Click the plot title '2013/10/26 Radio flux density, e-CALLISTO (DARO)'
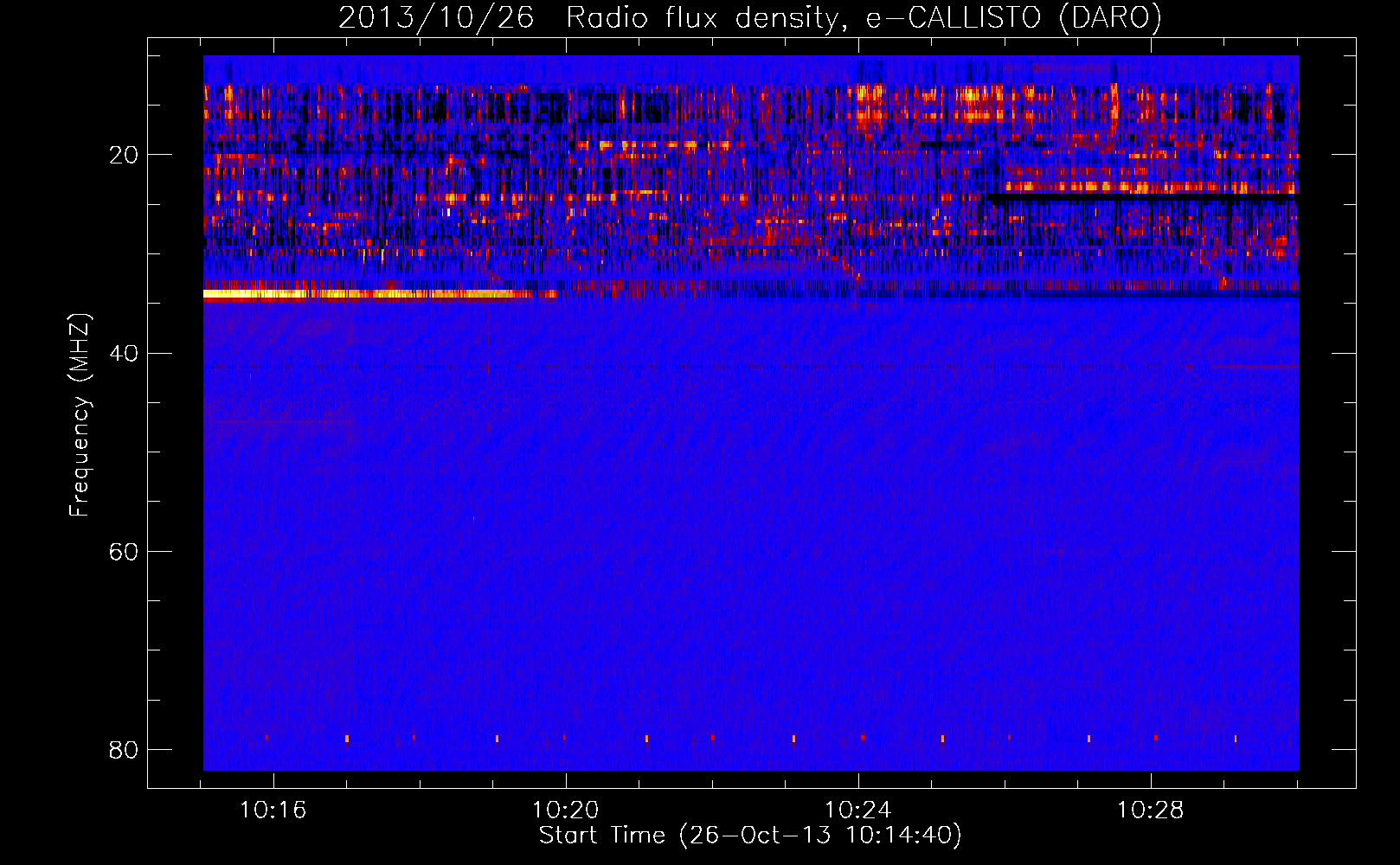1400x865 pixels. click(x=750, y=17)
